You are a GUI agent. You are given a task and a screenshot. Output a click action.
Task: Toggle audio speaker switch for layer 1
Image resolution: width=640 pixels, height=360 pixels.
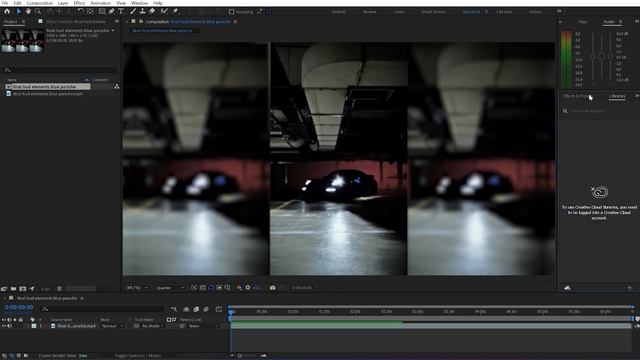point(9,326)
